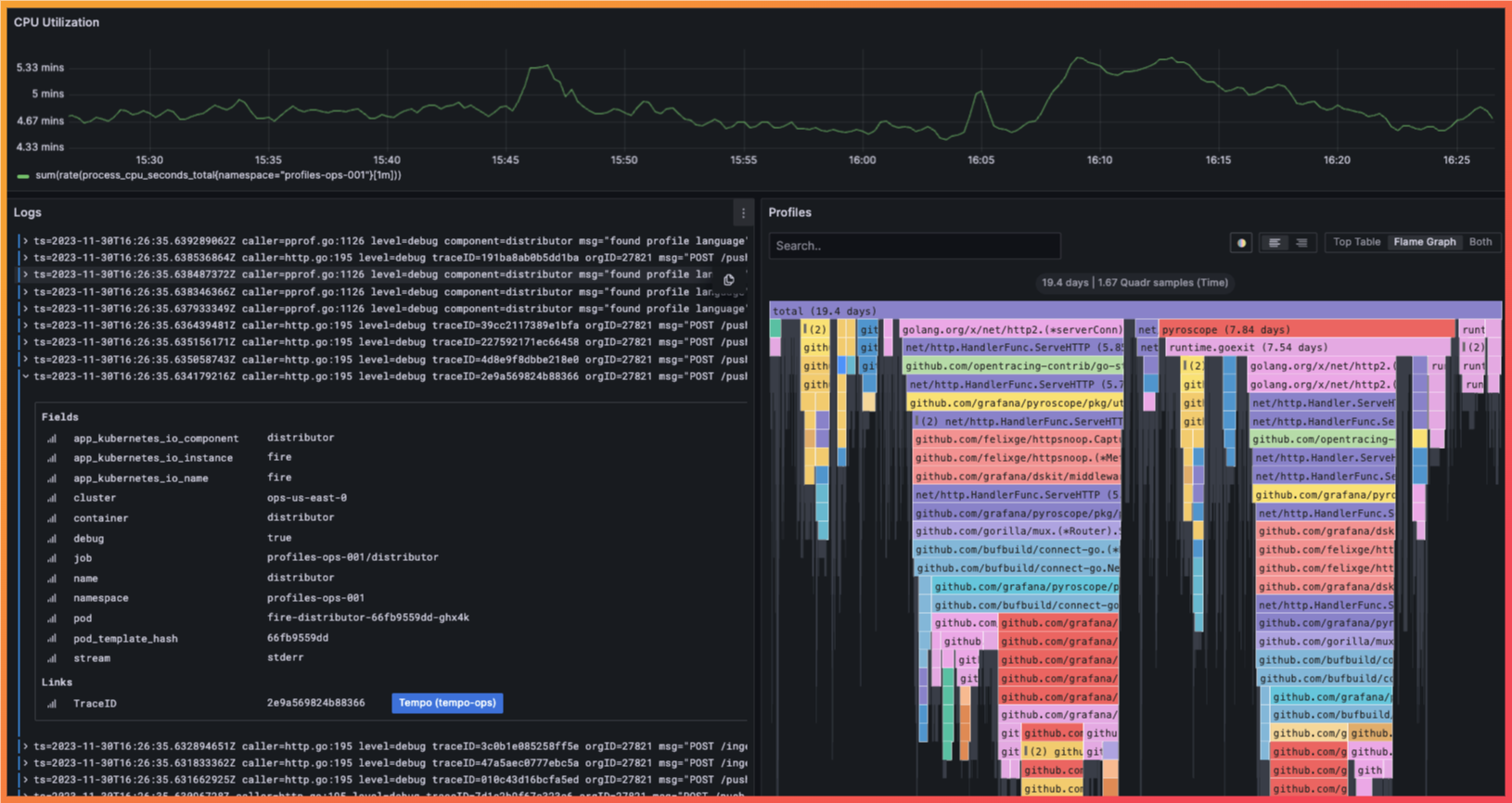Select the pyroscope (7.84 days) flame bar
The height and width of the screenshot is (803, 1512).
1307,329
